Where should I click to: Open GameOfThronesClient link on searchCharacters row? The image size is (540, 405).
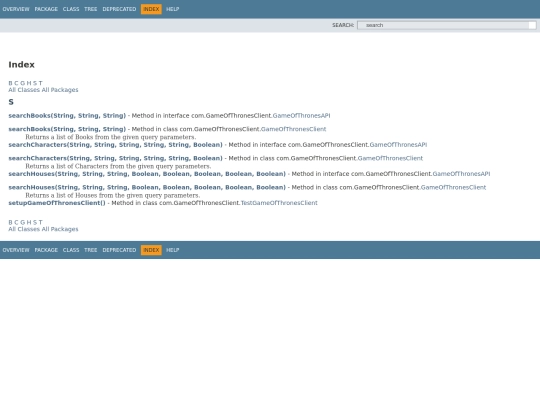pyautogui.click(x=390, y=158)
